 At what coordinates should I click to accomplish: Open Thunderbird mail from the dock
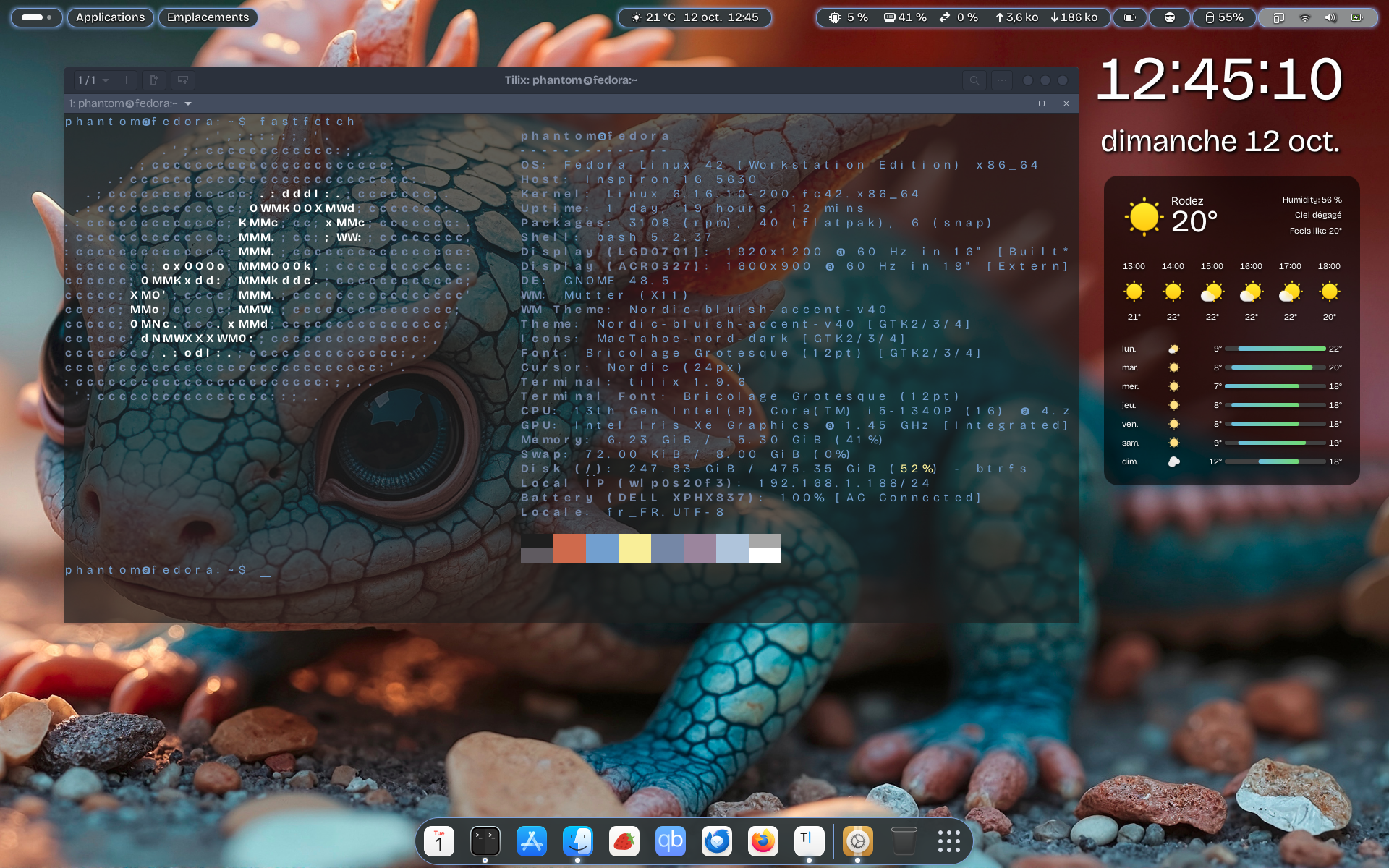click(x=716, y=841)
